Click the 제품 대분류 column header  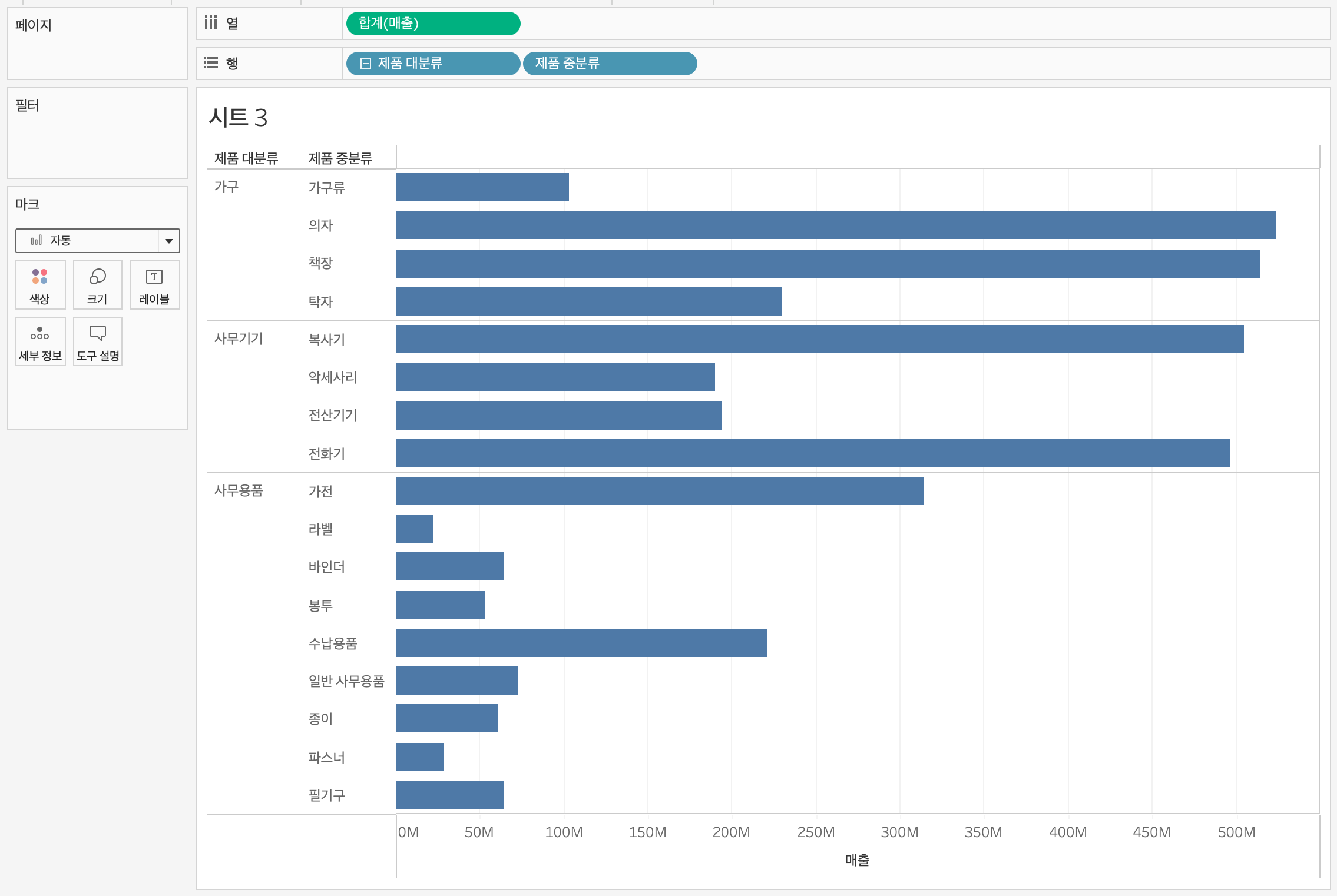pos(246,158)
